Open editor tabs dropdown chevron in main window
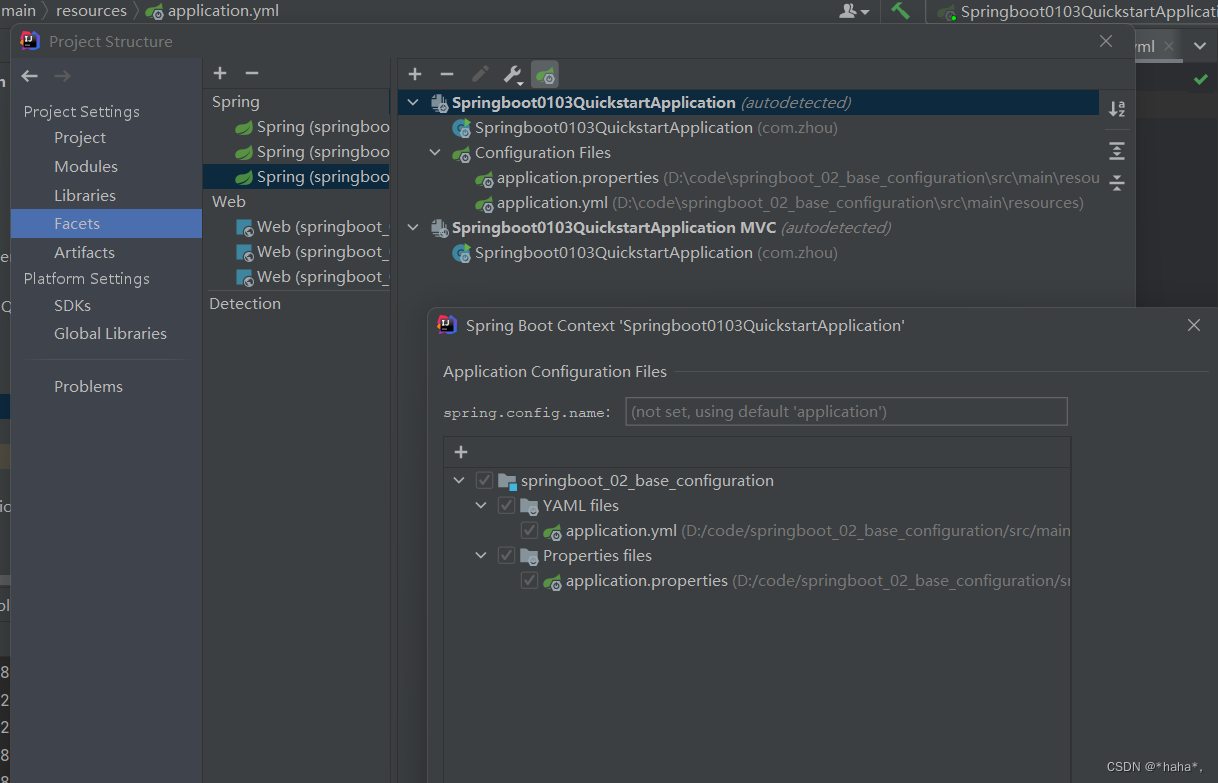 tap(1200, 46)
